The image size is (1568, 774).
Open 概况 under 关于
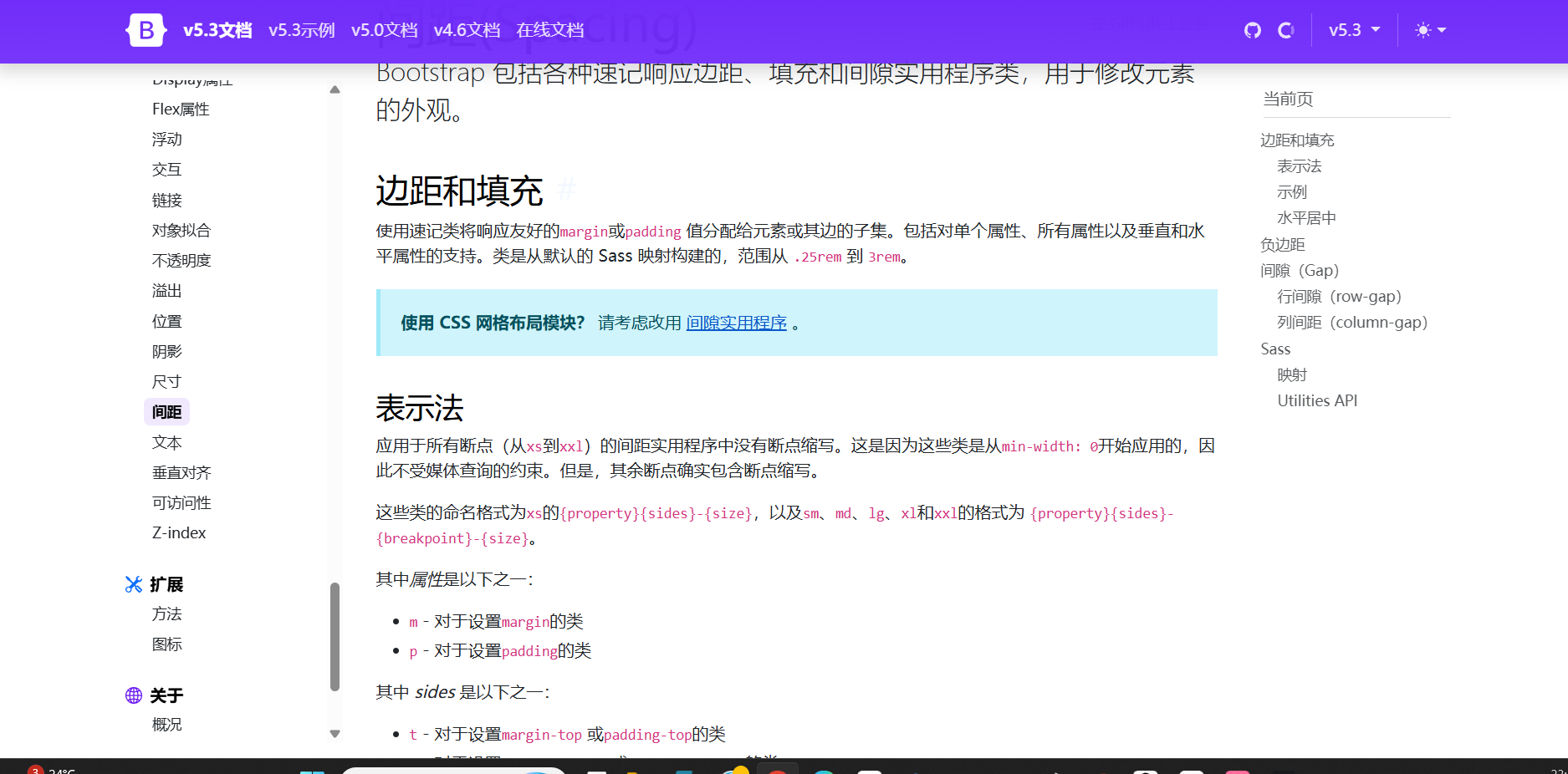pyautogui.click(x=167, y=724)
